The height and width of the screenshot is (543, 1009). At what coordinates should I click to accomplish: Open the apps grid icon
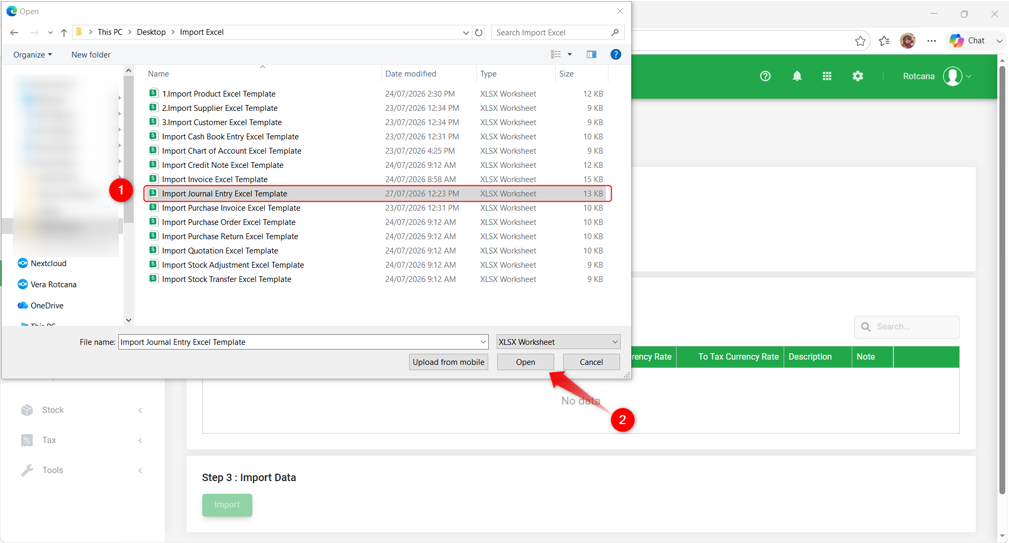[827, 76]
